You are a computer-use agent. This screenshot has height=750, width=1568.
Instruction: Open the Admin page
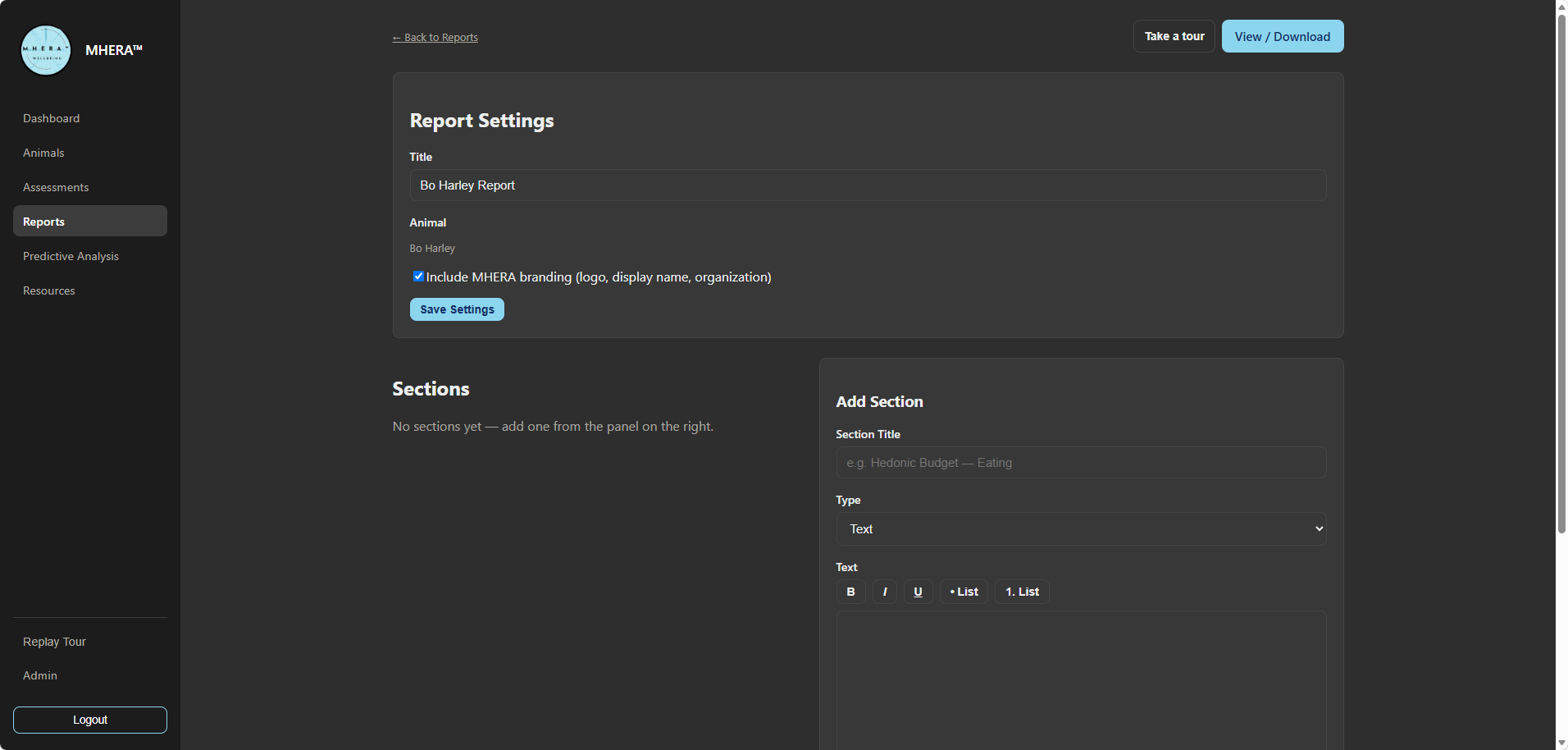coord(90,675)
